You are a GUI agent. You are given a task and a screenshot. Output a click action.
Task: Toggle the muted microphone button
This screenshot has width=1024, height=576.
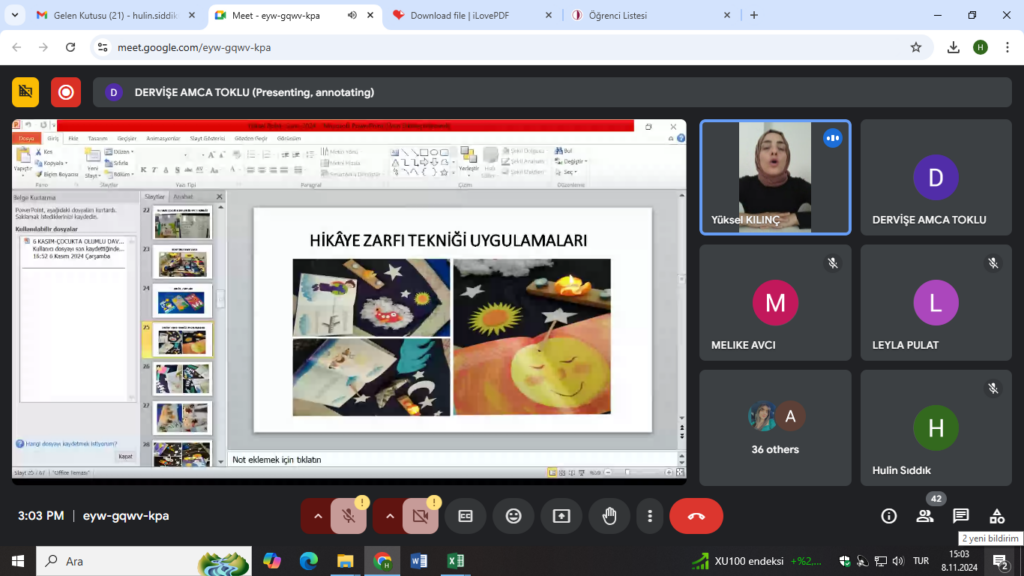click(348, 516)
